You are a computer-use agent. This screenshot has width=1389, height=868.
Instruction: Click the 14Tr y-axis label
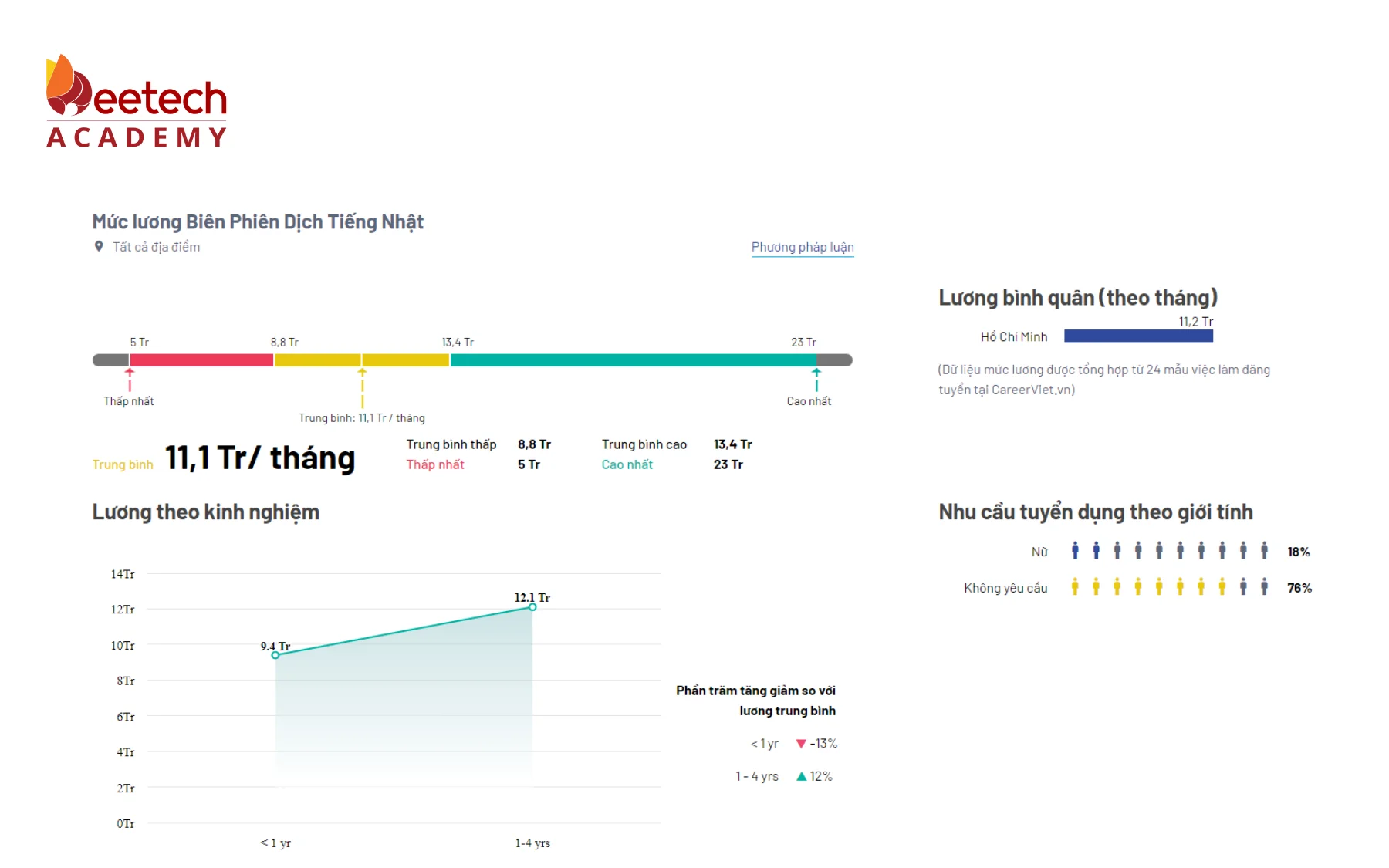(123, 574)
